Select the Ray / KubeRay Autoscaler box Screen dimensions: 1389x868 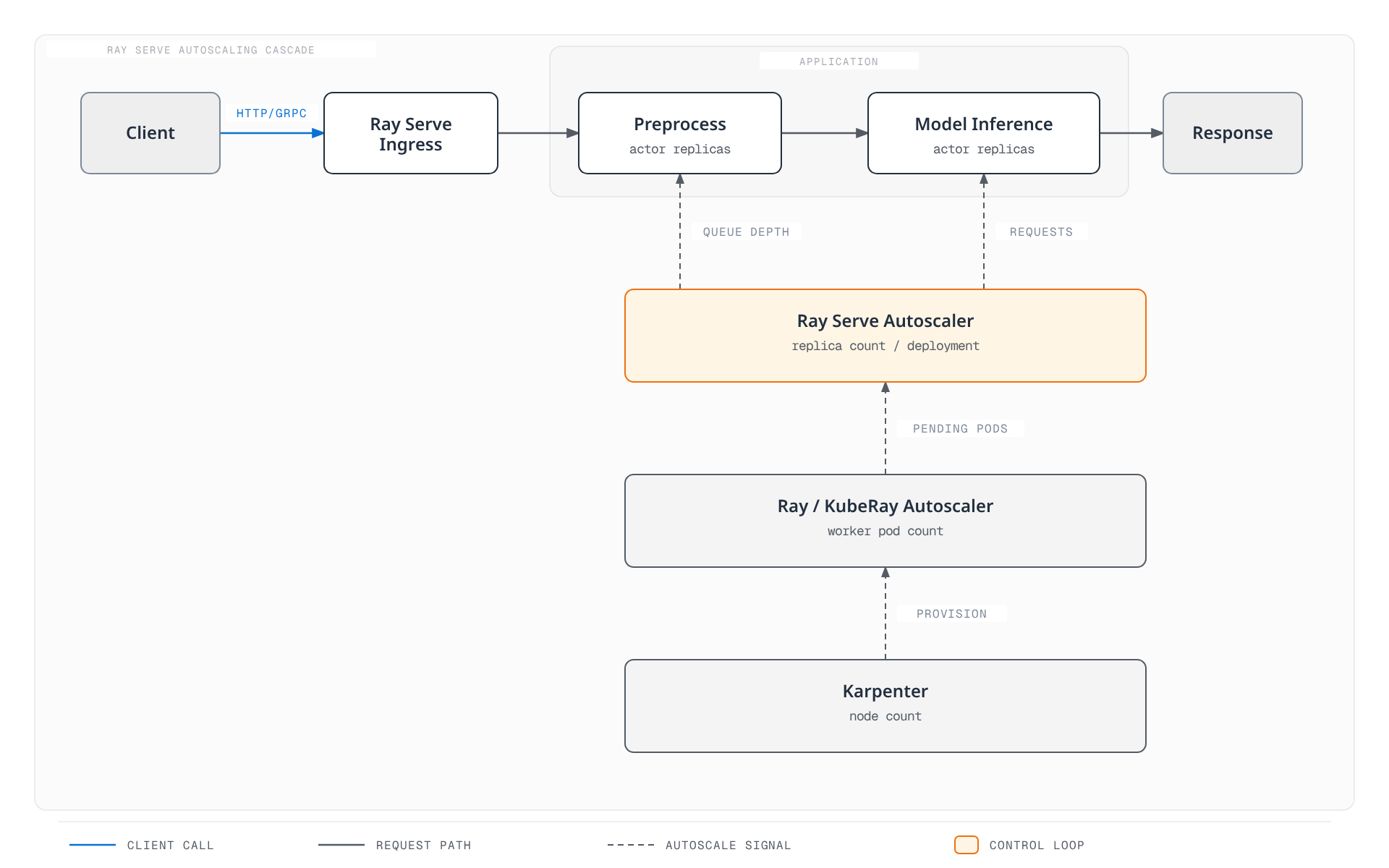885,521
